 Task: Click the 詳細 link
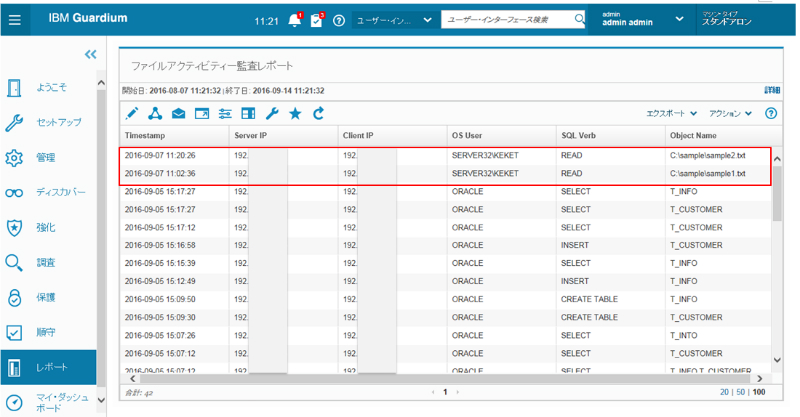pos(772,90)
